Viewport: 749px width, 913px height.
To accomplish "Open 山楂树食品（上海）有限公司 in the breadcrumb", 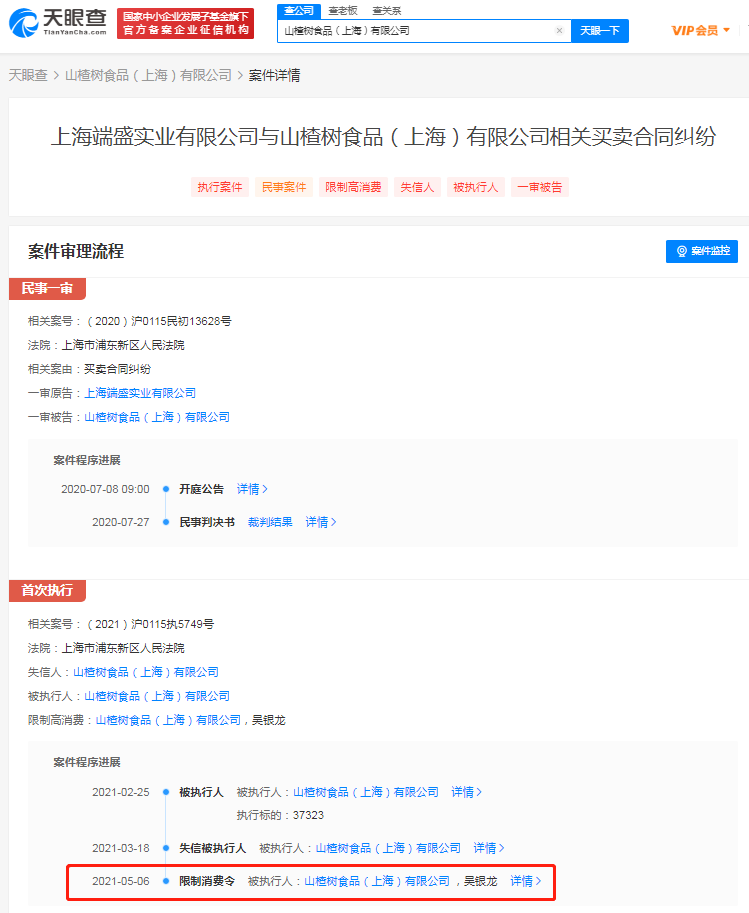I will pyautogui.click(x=148, y=75).
